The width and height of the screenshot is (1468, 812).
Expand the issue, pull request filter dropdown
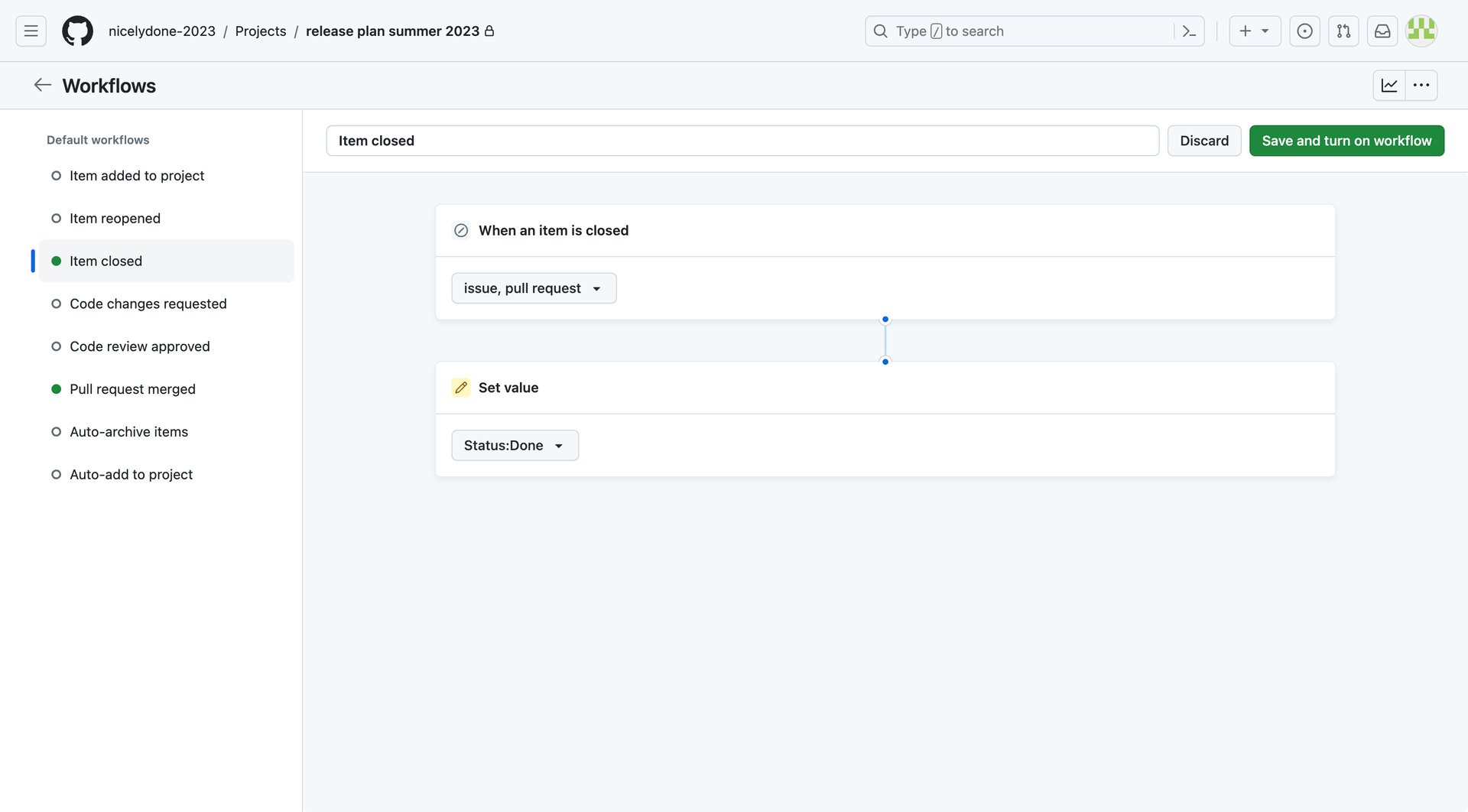pos(533,288)
